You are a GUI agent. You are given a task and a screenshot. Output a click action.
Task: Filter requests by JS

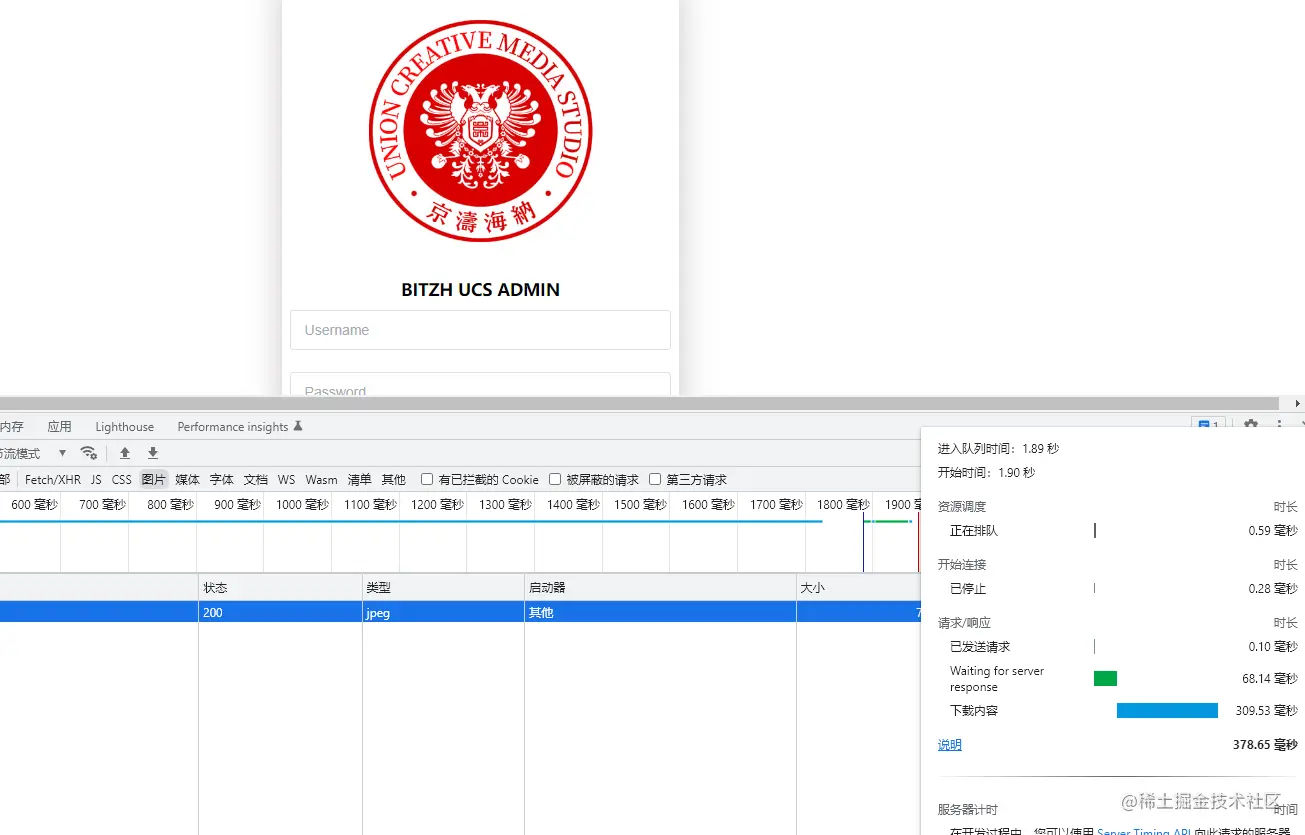click(x=96, y=480)
